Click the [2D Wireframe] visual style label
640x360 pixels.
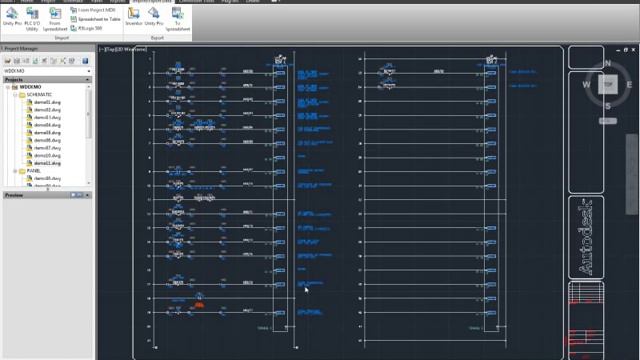pos(131,49)
